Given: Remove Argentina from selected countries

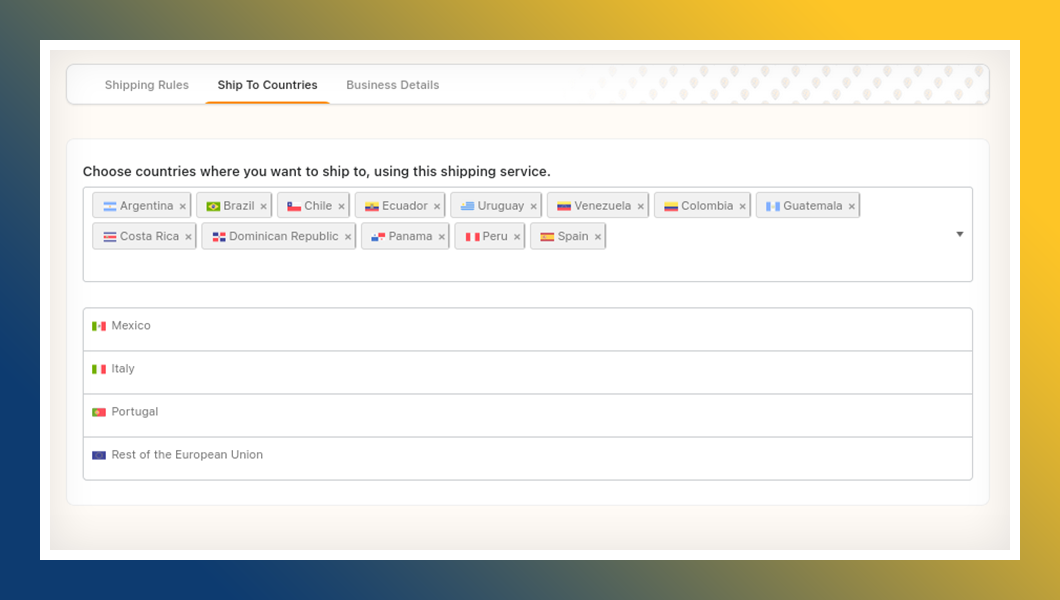Looking at the screenshot, I should pyautogui.click(x=183, y=206).
